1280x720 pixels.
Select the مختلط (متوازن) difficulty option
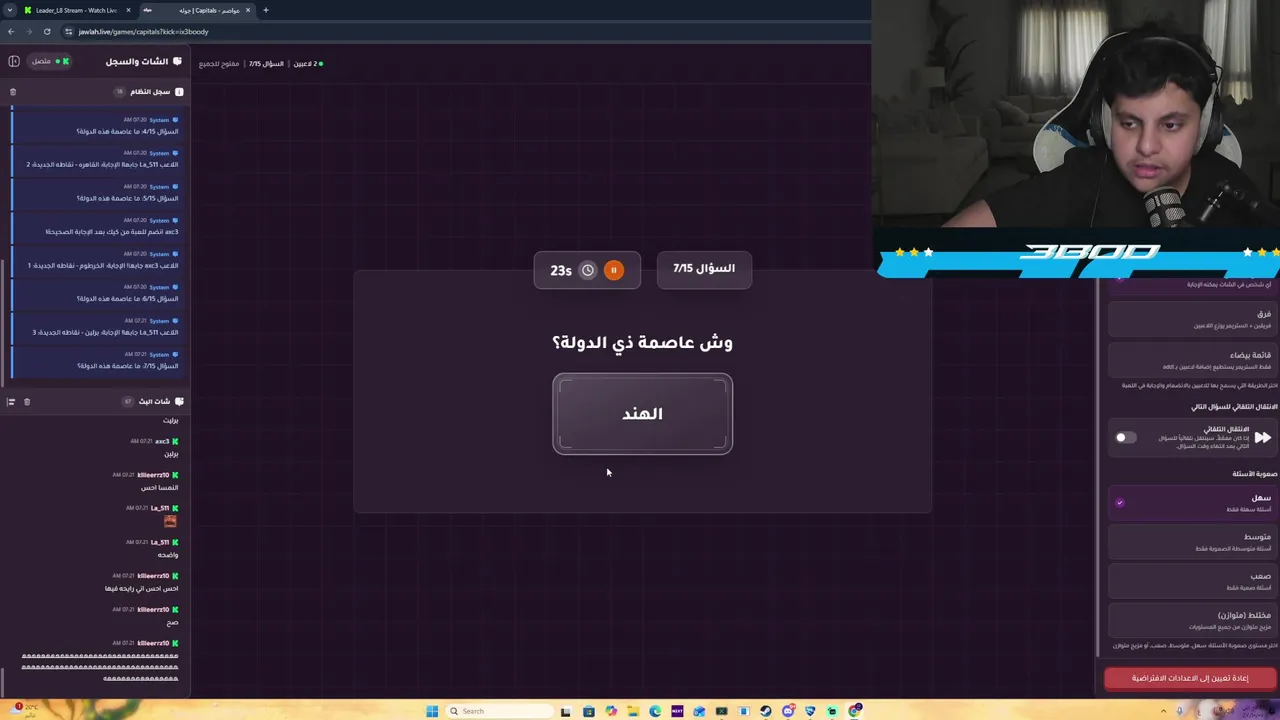point(1192,620)
